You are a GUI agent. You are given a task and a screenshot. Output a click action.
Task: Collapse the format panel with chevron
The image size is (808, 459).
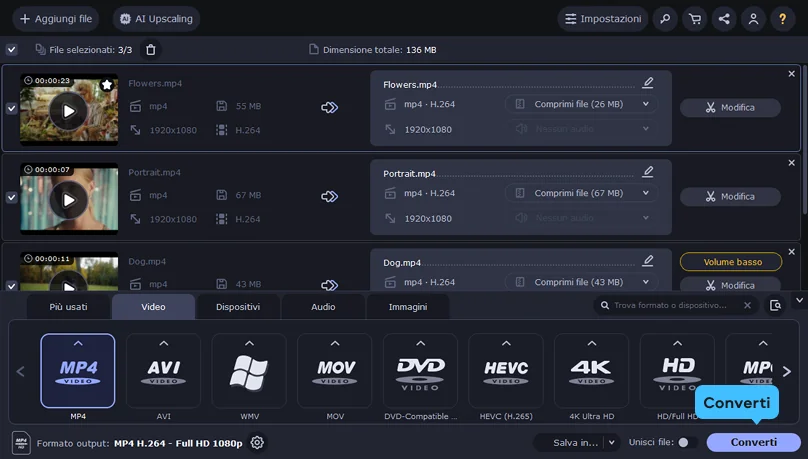point(799,300)
